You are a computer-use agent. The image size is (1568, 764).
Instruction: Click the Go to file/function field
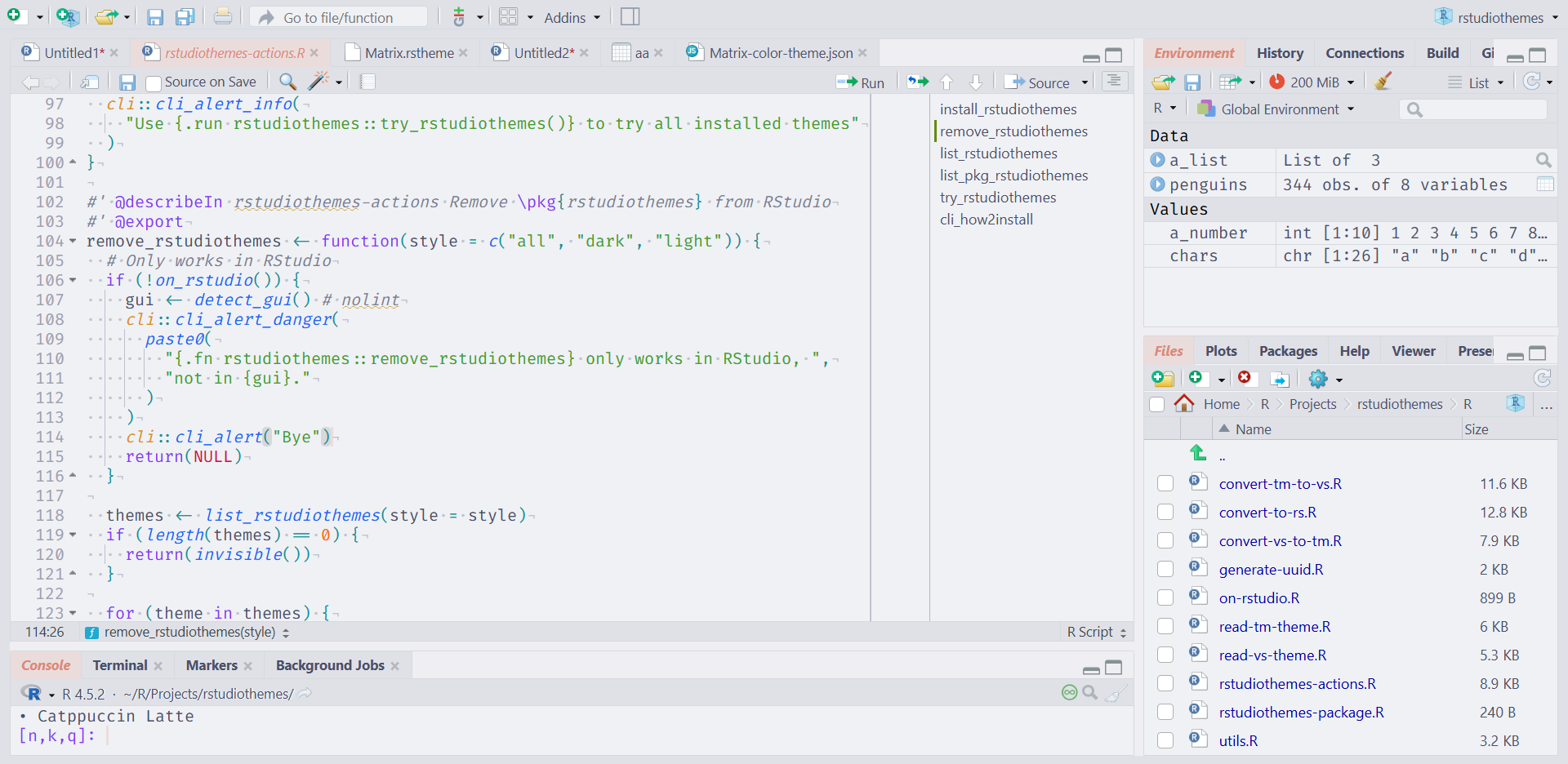(x=338, y=18)
